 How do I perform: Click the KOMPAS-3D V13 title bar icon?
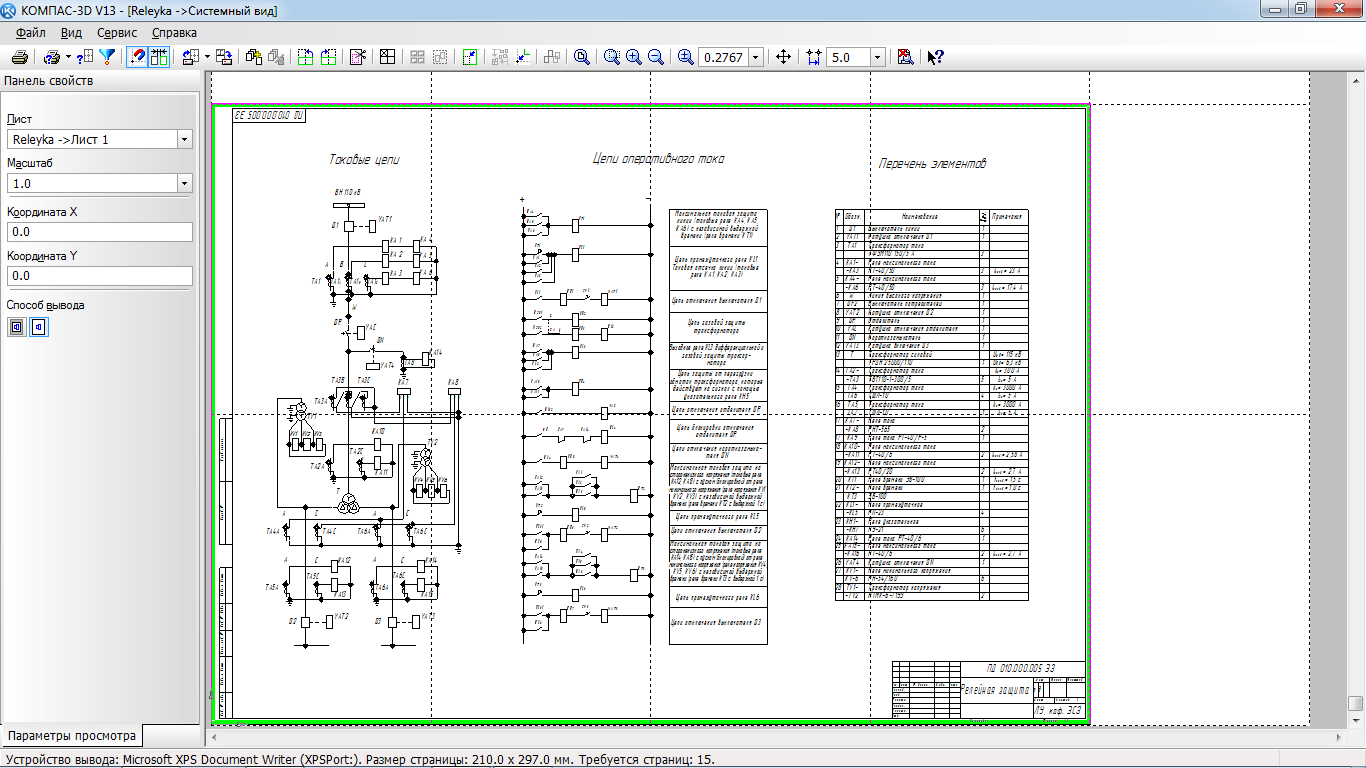click(10, 10)
